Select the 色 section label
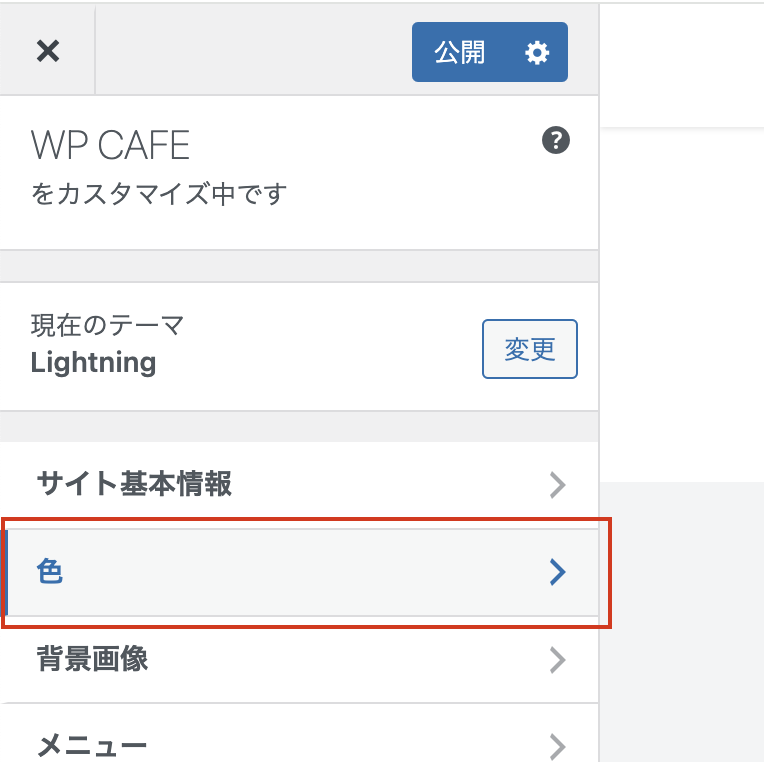The height and width of the screenshot is (762, 764). (x=50, y=572)
